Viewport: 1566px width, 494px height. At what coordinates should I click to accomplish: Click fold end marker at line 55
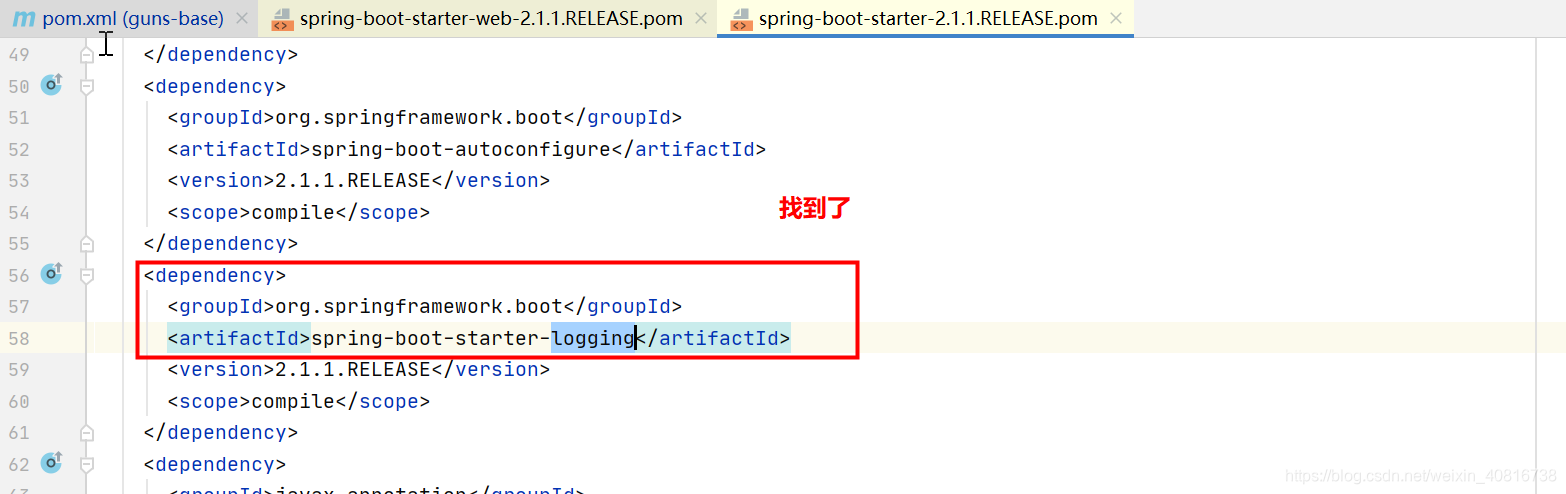87,243
